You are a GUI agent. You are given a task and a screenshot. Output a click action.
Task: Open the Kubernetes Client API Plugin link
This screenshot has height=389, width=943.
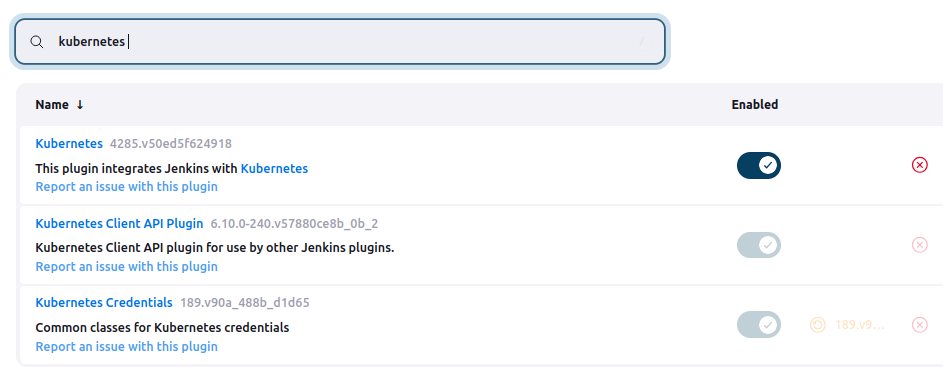(119, 224)
